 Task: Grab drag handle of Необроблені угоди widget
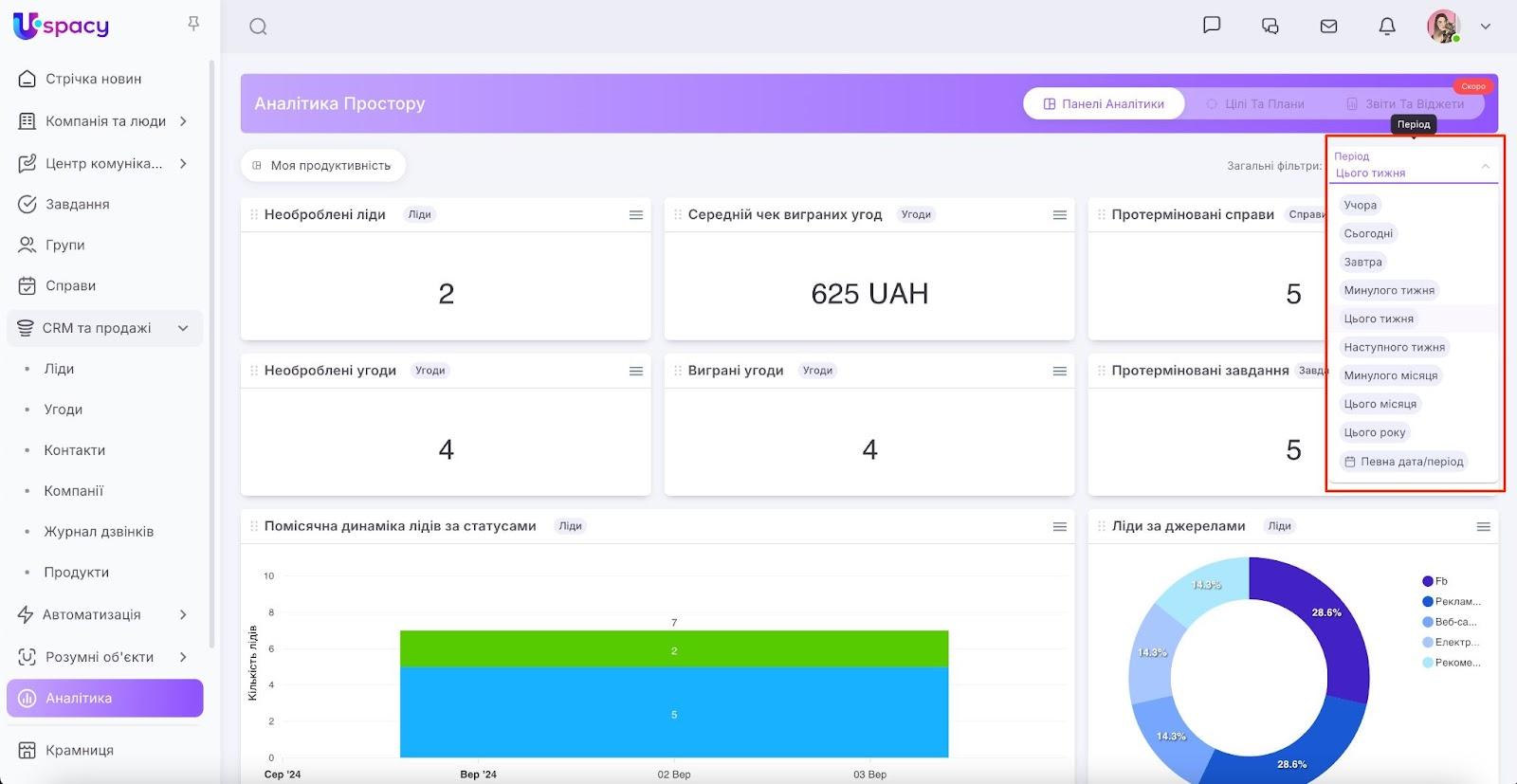pos(254,371)
